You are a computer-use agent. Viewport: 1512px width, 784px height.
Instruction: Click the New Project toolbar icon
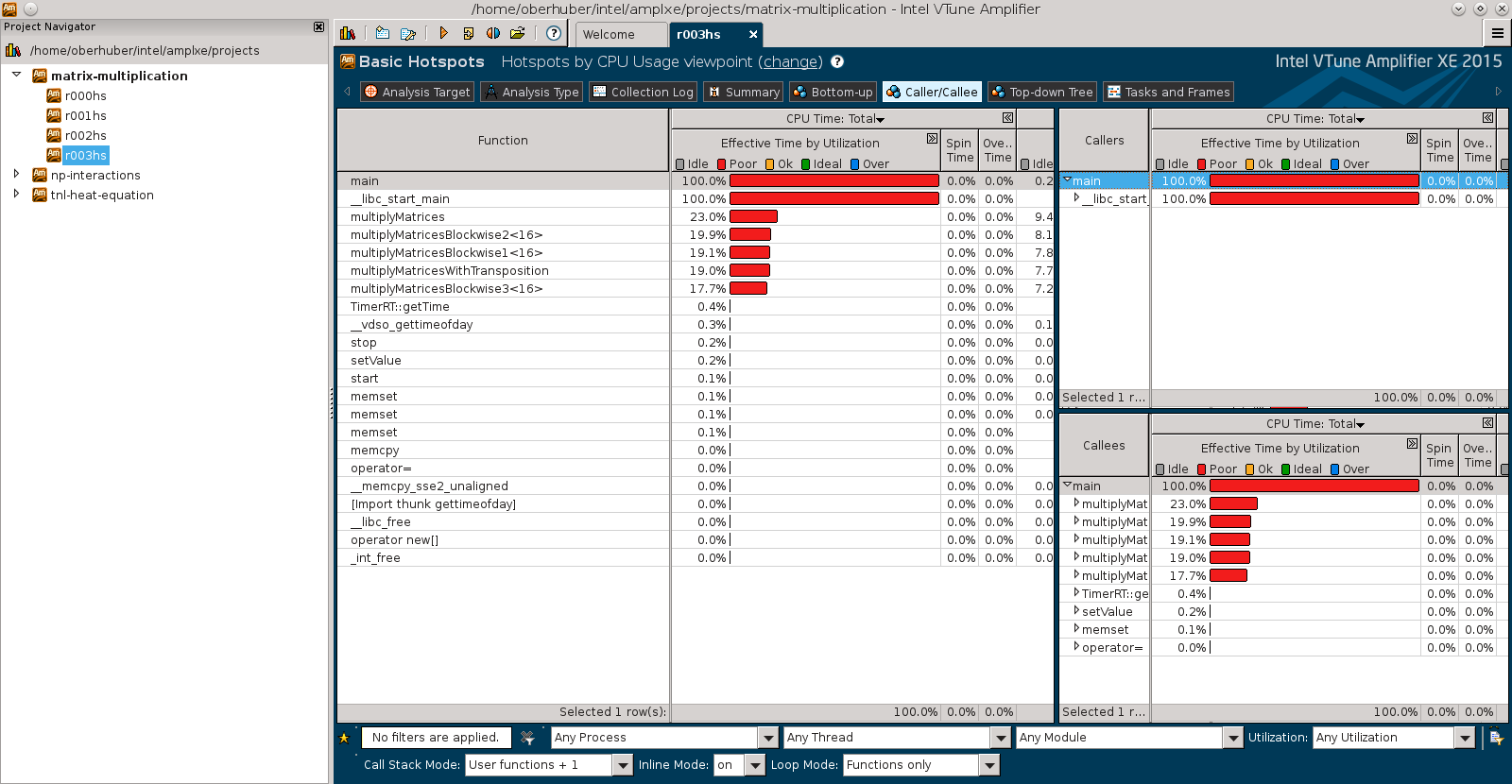[382, 33]
